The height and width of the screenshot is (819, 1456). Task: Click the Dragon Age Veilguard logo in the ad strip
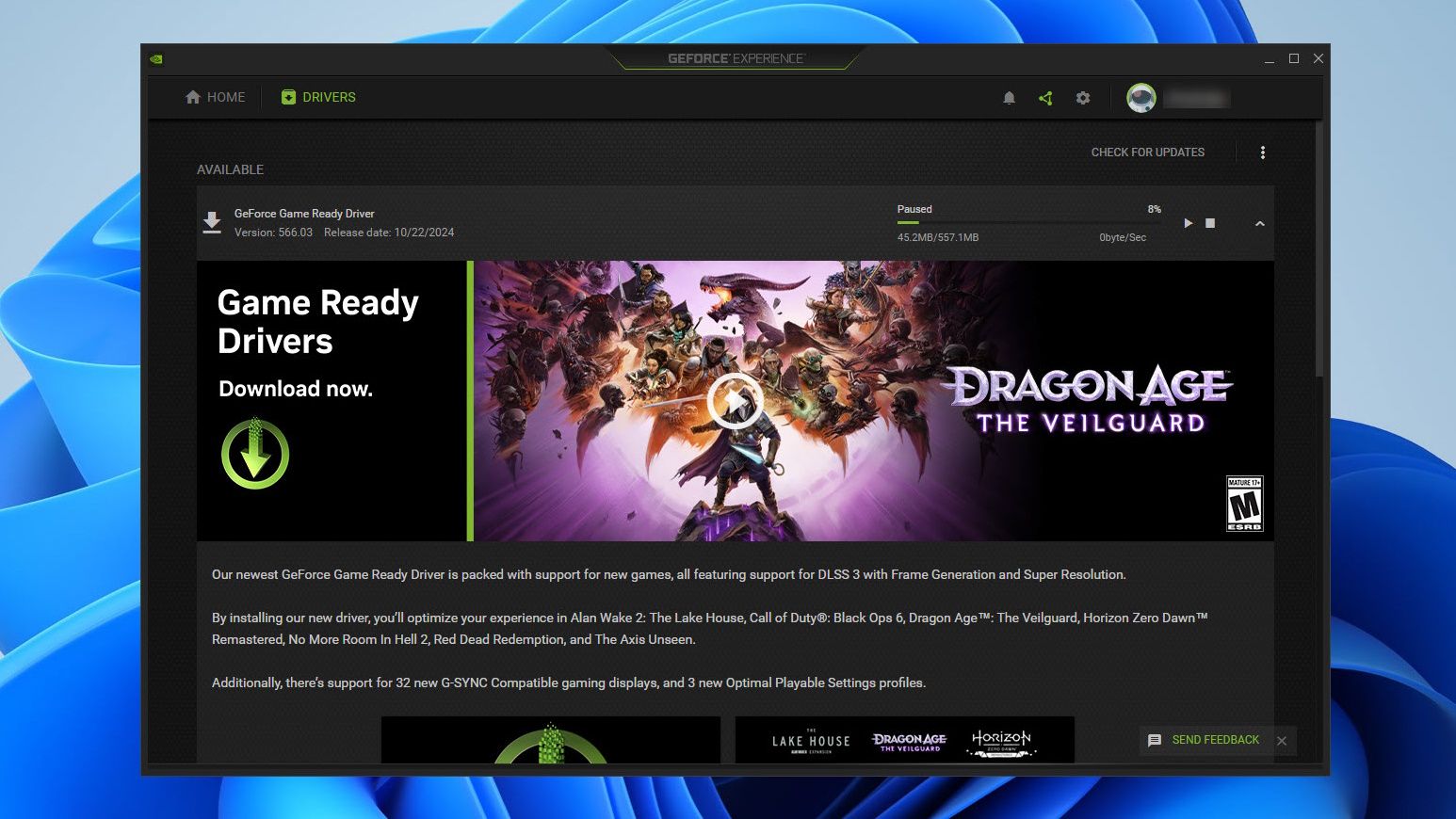click(910, 741)
